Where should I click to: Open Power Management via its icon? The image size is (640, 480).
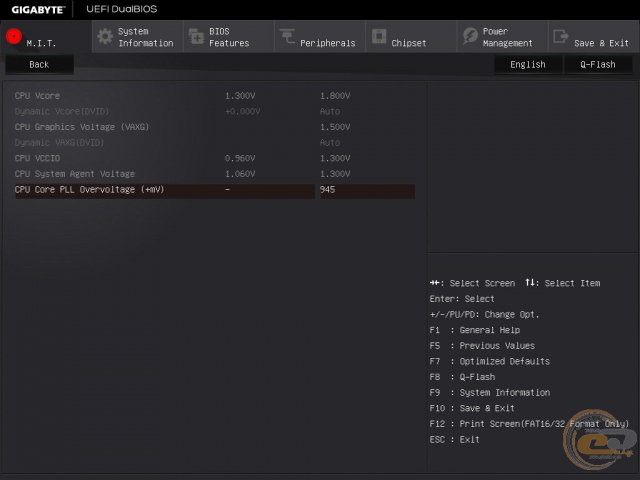(x=470, y=37)
